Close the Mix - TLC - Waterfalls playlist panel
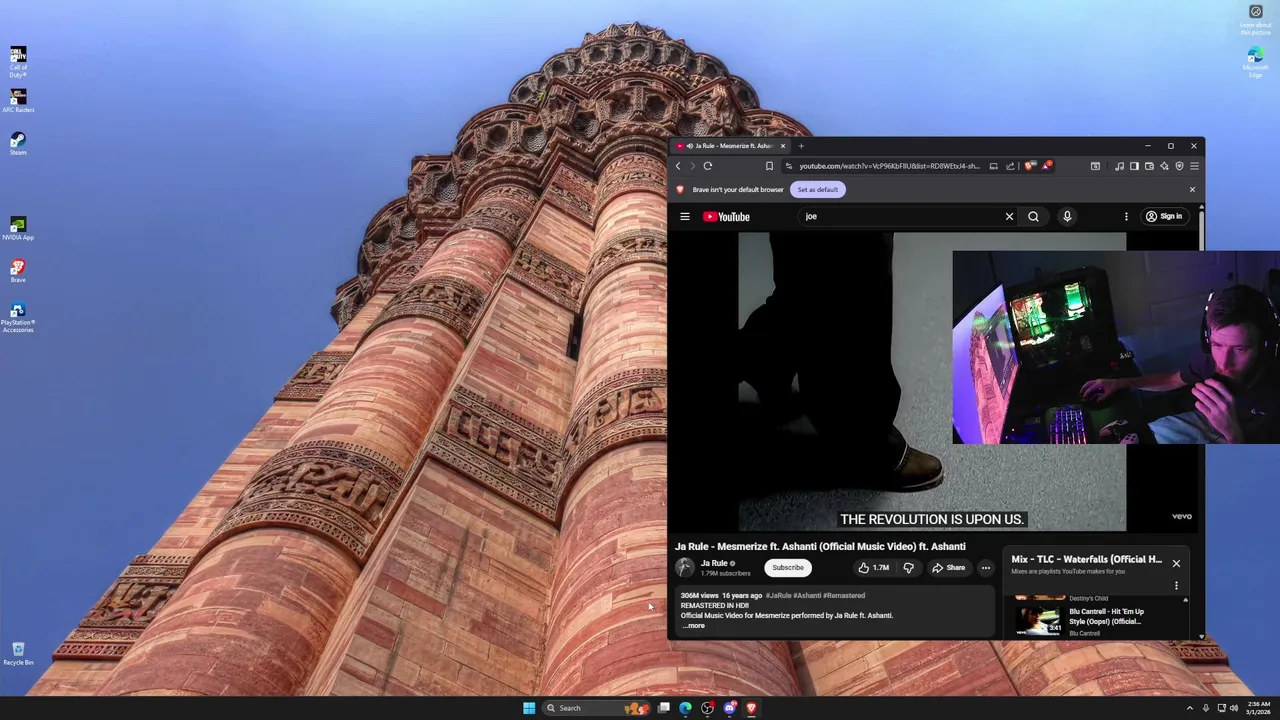This screenshot has width=1280, height=720. coord(1176,563)
